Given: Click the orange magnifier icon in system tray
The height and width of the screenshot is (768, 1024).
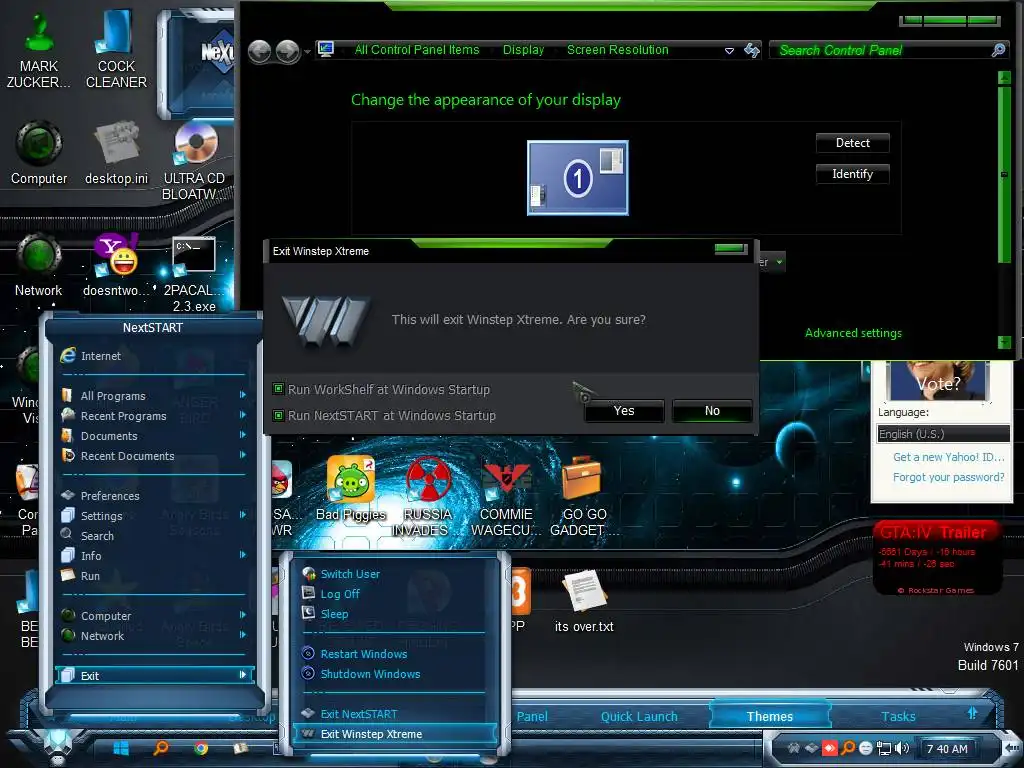Looking at the screenshot, I should point(848,748).
